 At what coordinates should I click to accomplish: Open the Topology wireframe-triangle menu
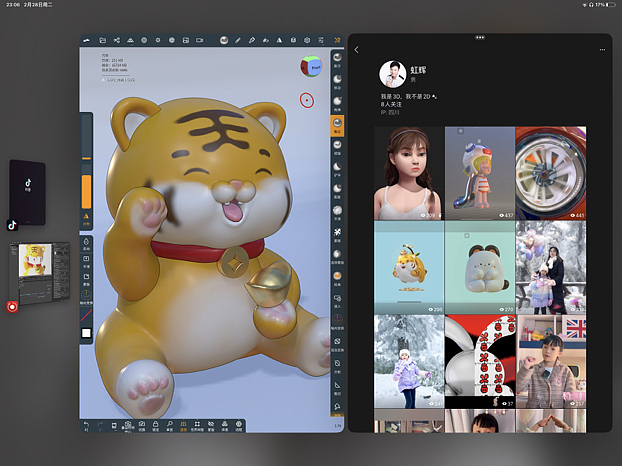tap(131, 40)
